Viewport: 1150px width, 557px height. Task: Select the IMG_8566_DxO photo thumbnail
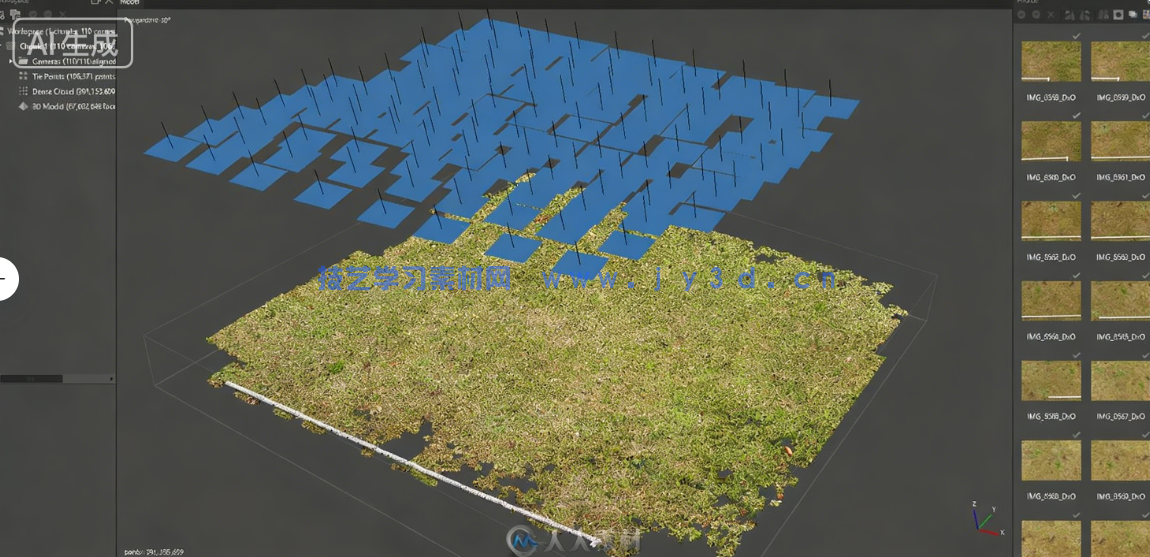[x=1050, y=380]
